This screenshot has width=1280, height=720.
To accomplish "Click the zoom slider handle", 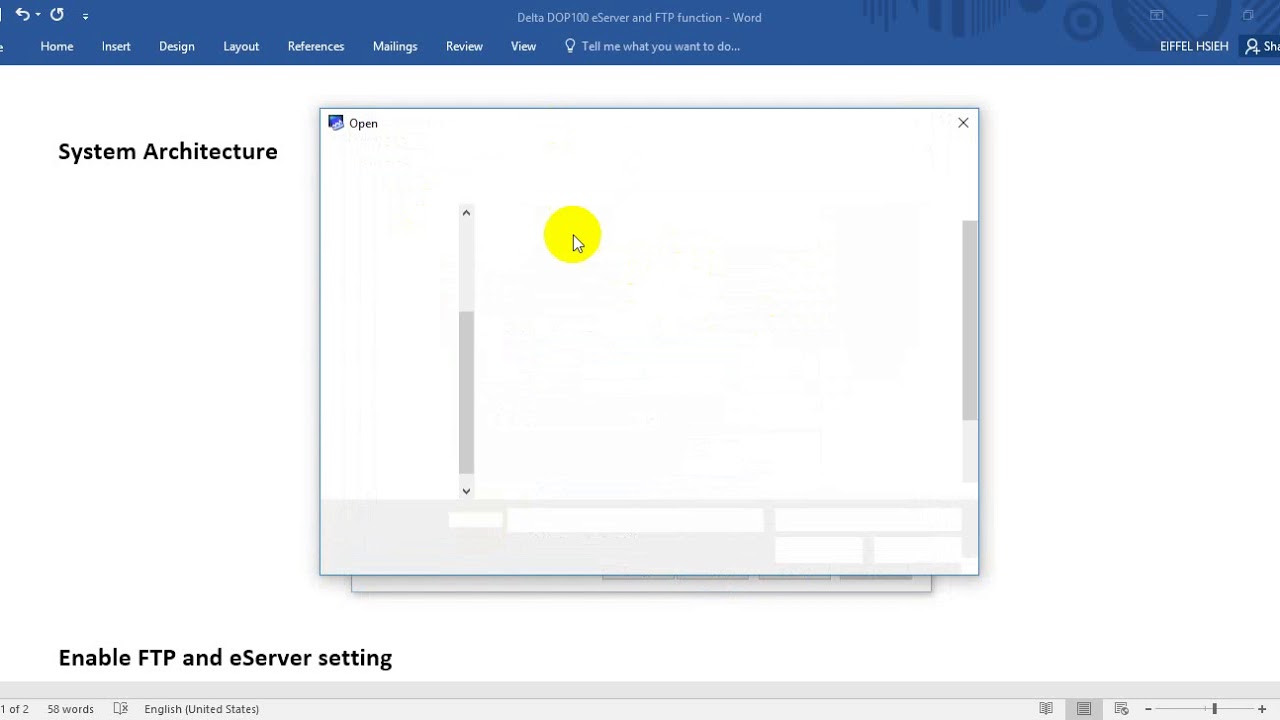I will [x=1214, y=709].
